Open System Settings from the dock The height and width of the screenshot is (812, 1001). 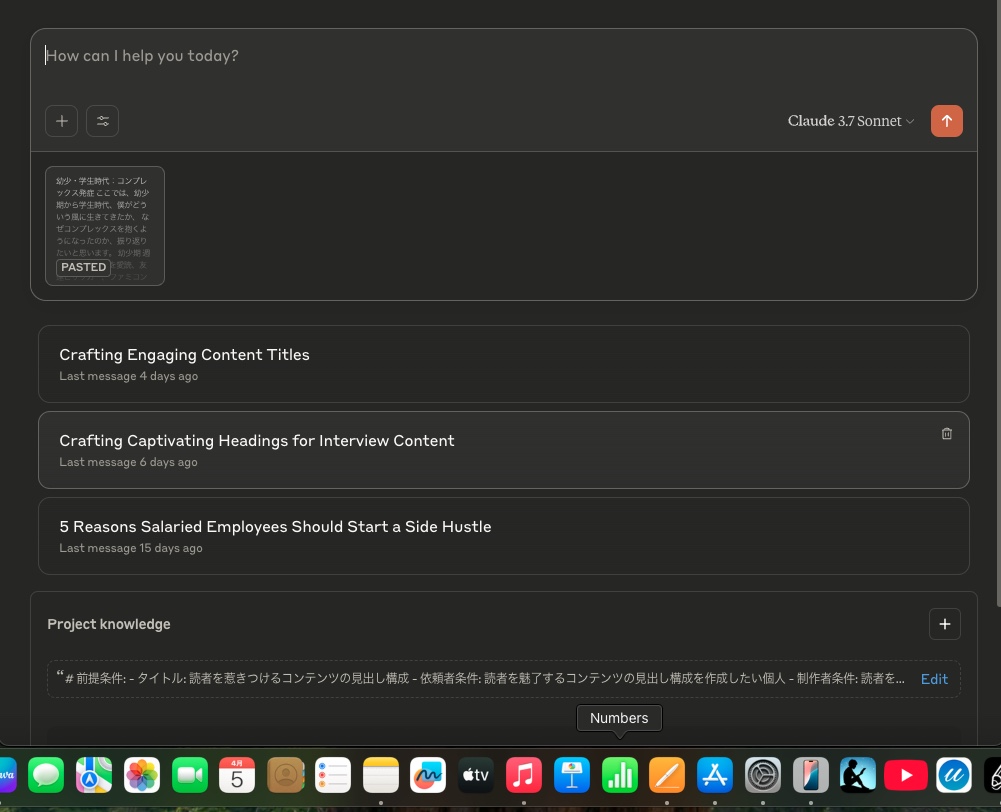tap(763, 775)
